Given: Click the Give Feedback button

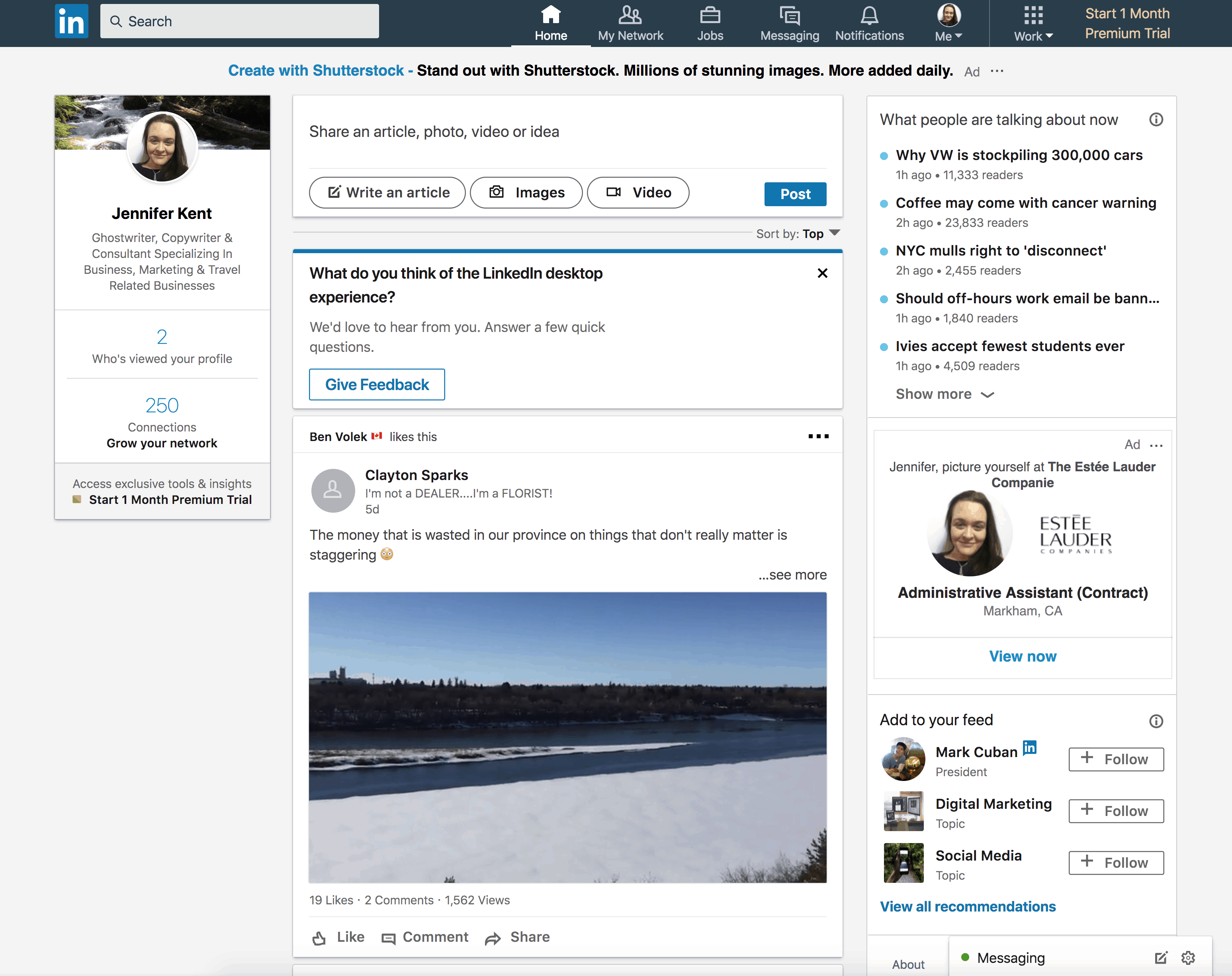Looking at the screenshot, I should (377, 384).
